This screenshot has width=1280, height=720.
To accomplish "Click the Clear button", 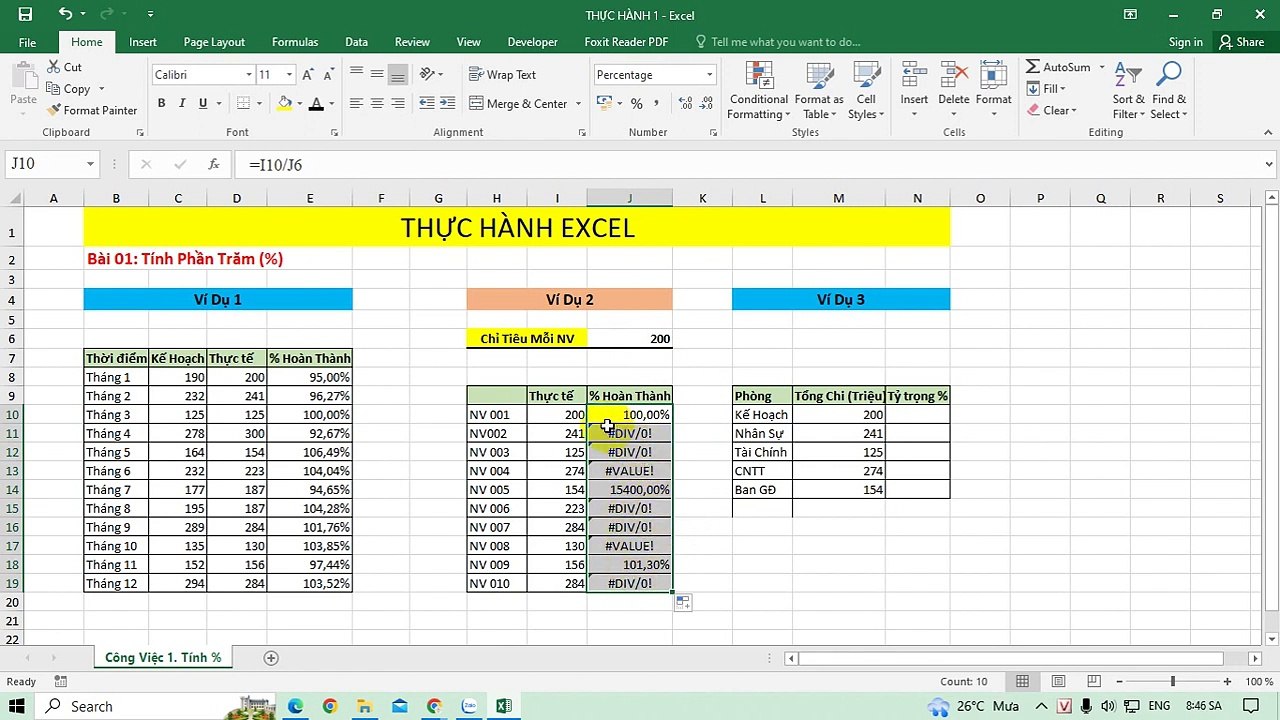I will coord(1050,111).
